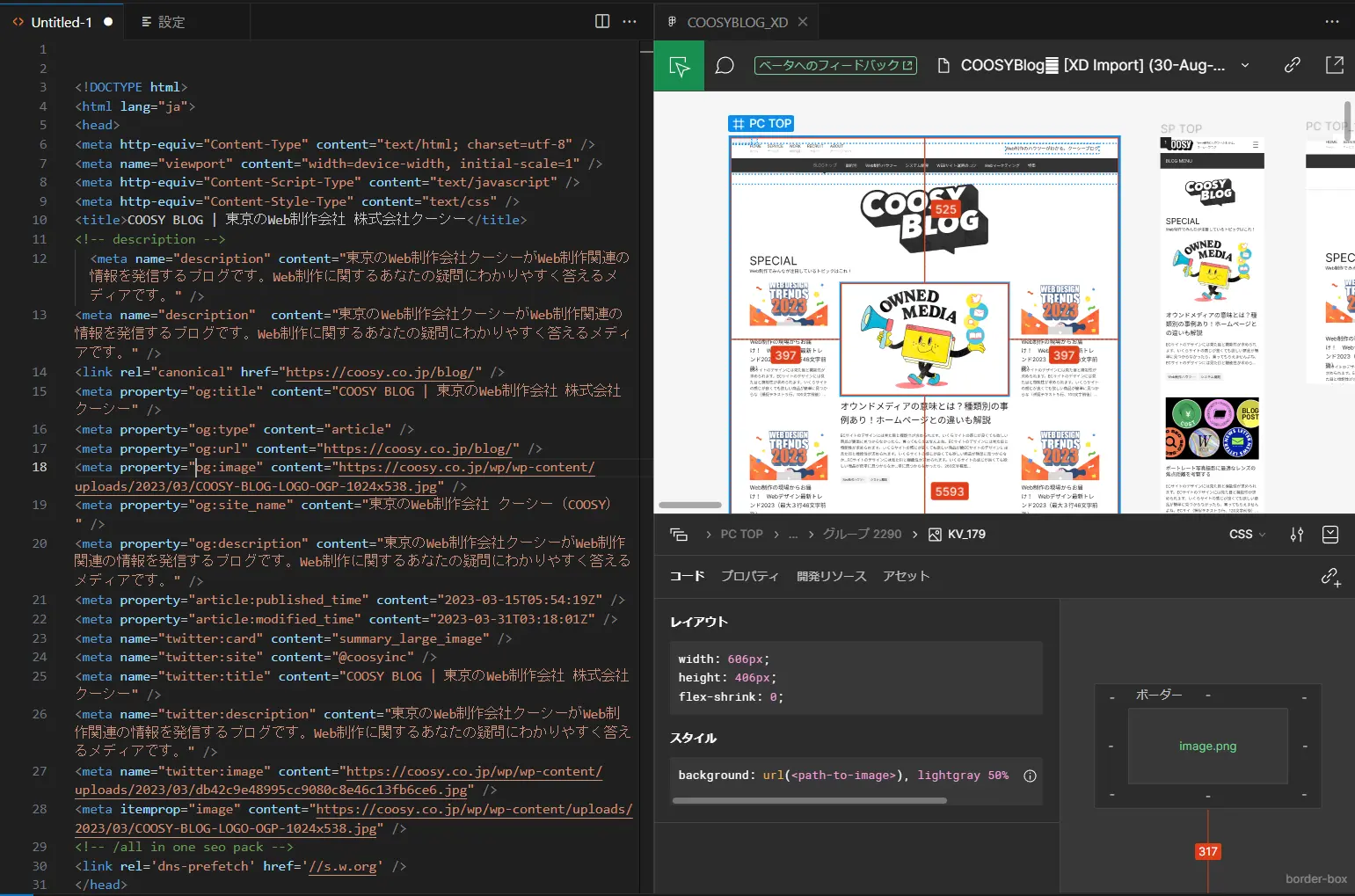Viewport: 1355px width, 896px height.
Task: Click the checklist panel icon
Action: coord(1330,534)
